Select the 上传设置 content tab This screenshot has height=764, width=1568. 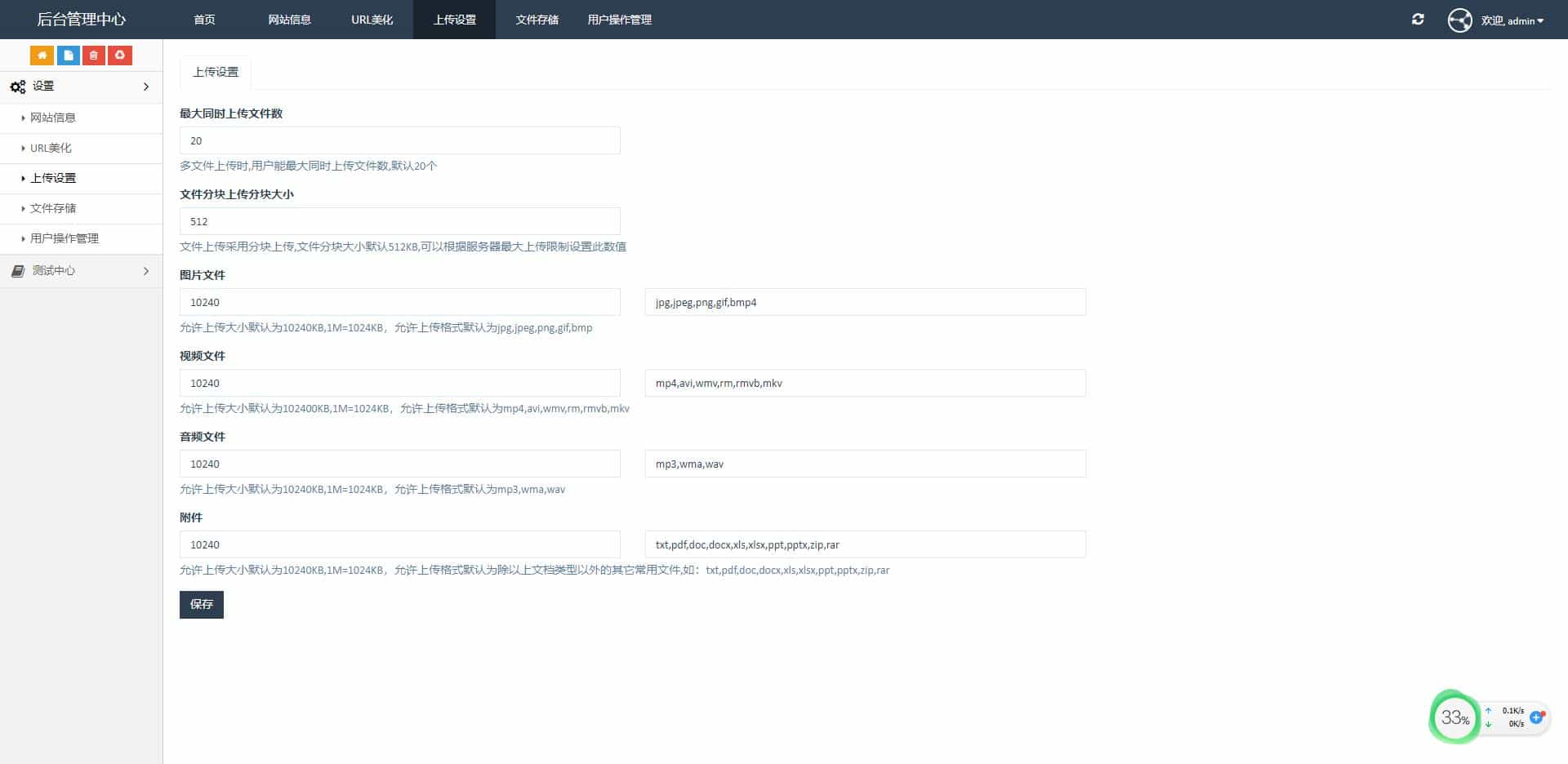(216, 73)
